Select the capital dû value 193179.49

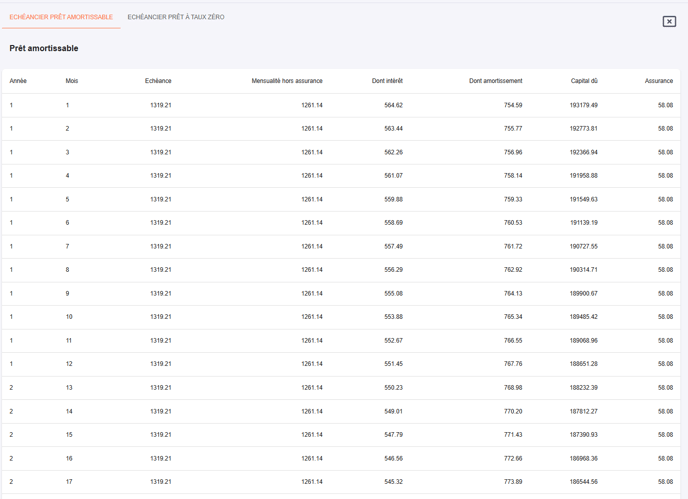pos(583,105)
